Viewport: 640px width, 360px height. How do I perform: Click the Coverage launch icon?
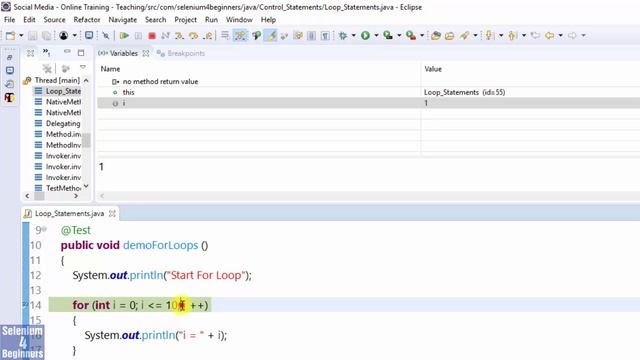click(x=388, y=36)
